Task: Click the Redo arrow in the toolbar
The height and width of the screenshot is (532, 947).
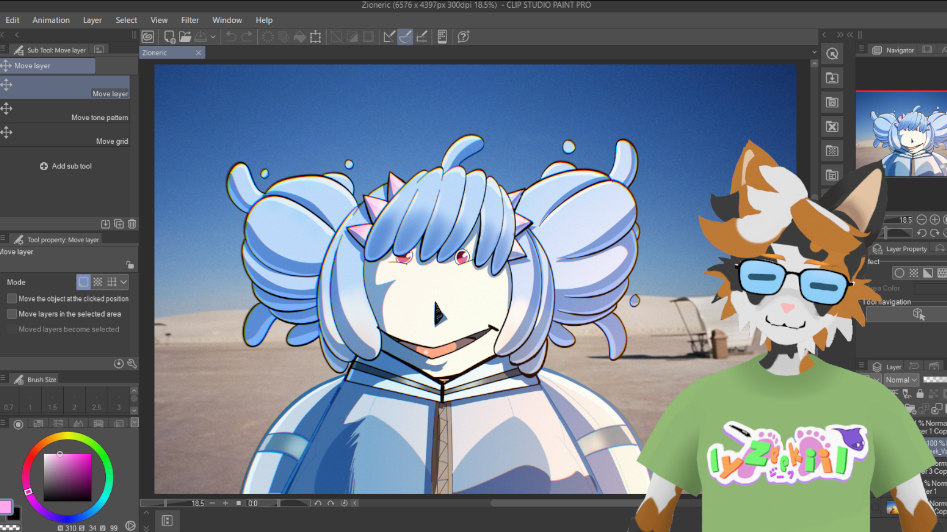Action: pos(247,37)
